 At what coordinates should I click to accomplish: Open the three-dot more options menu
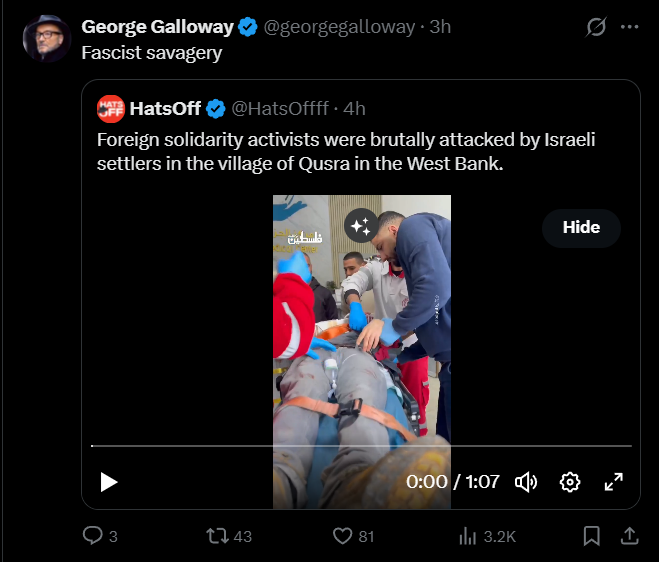(x=629, y=27)
